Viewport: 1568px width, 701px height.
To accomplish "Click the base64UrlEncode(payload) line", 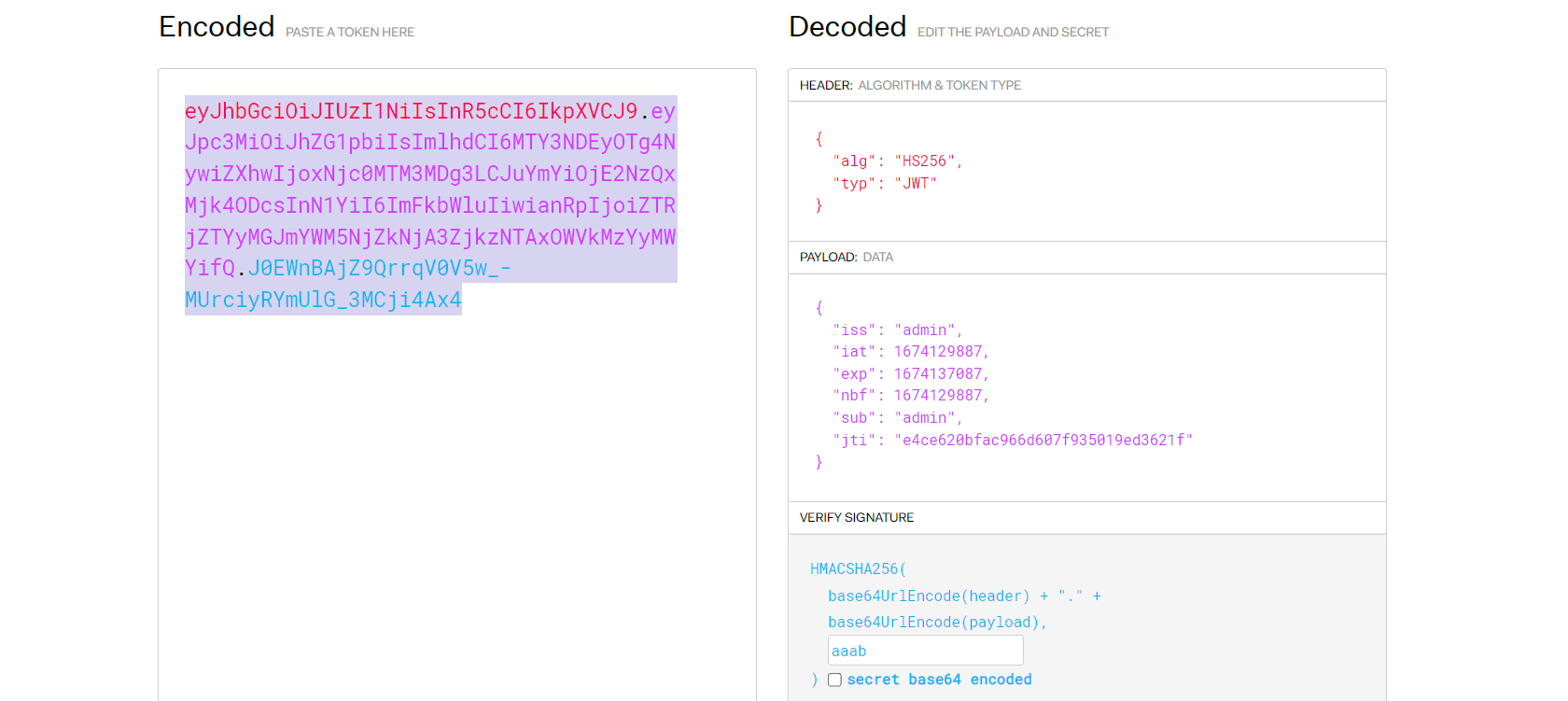I will tap(936, 622).
